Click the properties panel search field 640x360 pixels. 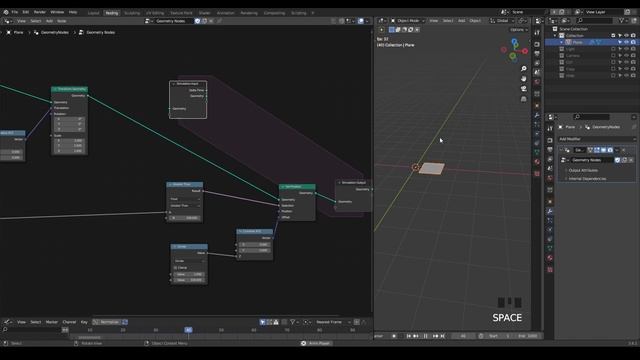591,117
